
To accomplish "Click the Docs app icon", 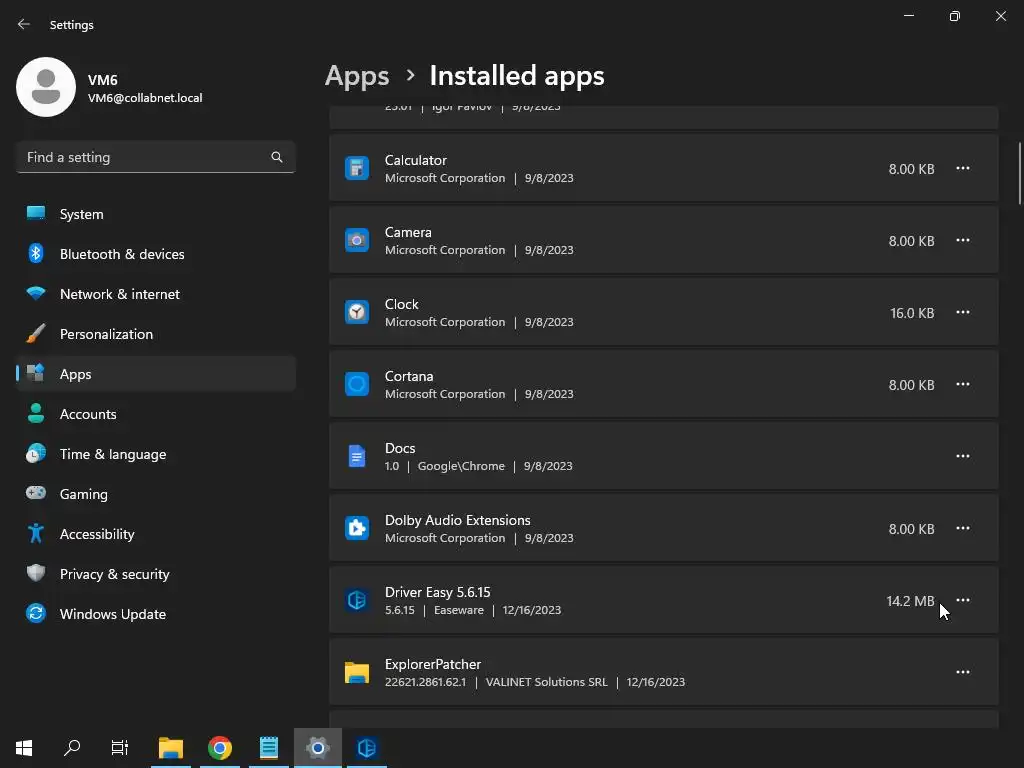I will coord(357,456).
